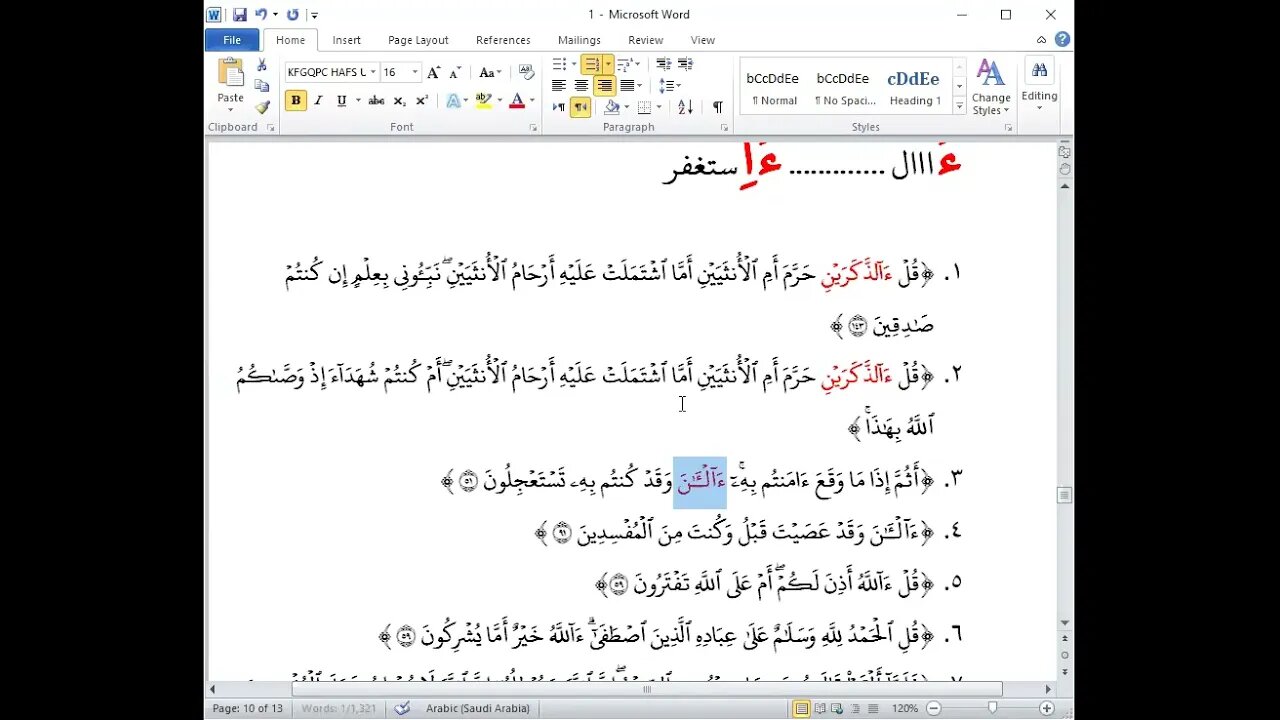Click Redo in Quick Access toolbar
The height and width of the screenshot is (720, 1280).
pos(293,15)
